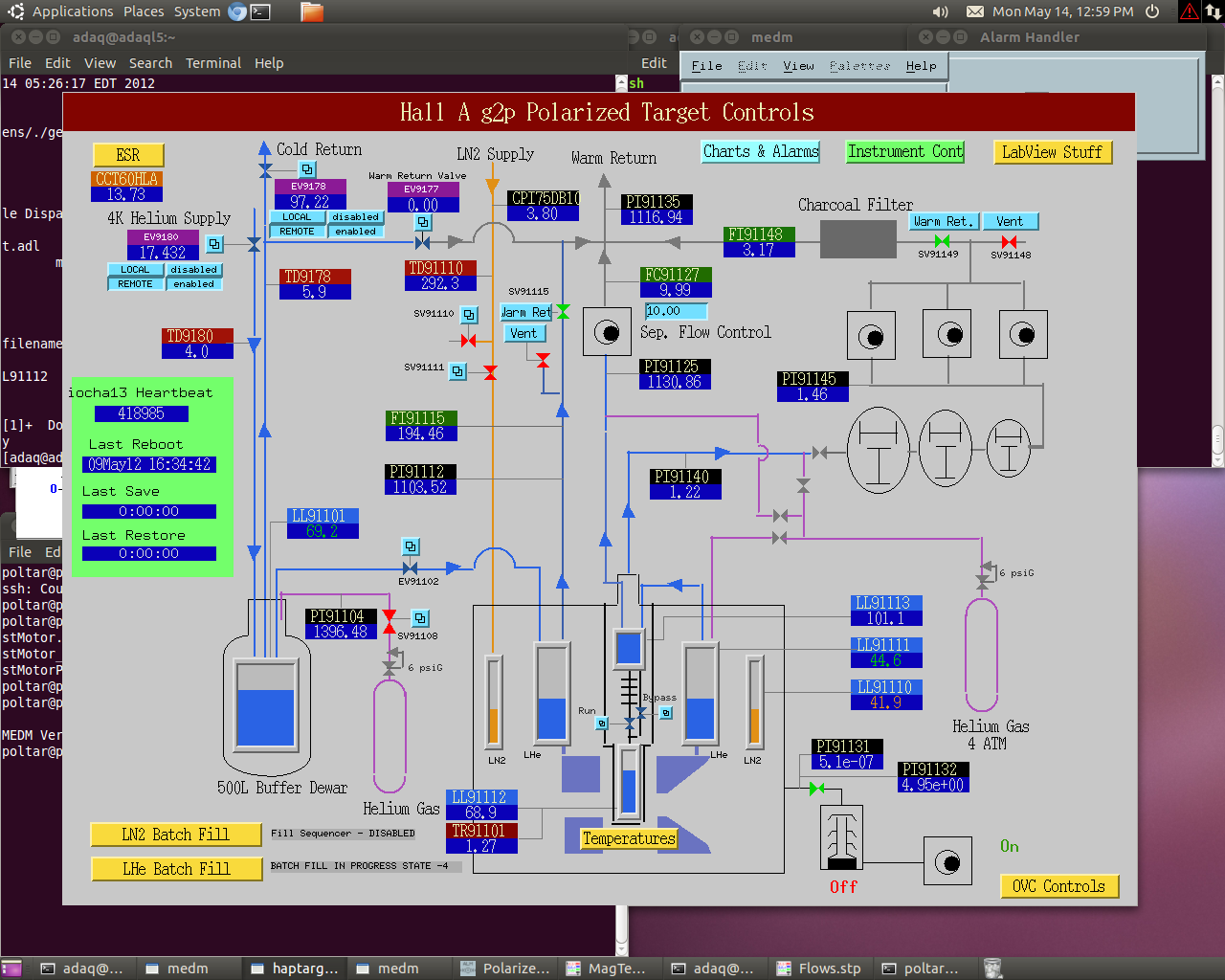Click the Vent button near Charcoal Filter

(1010, 221)
